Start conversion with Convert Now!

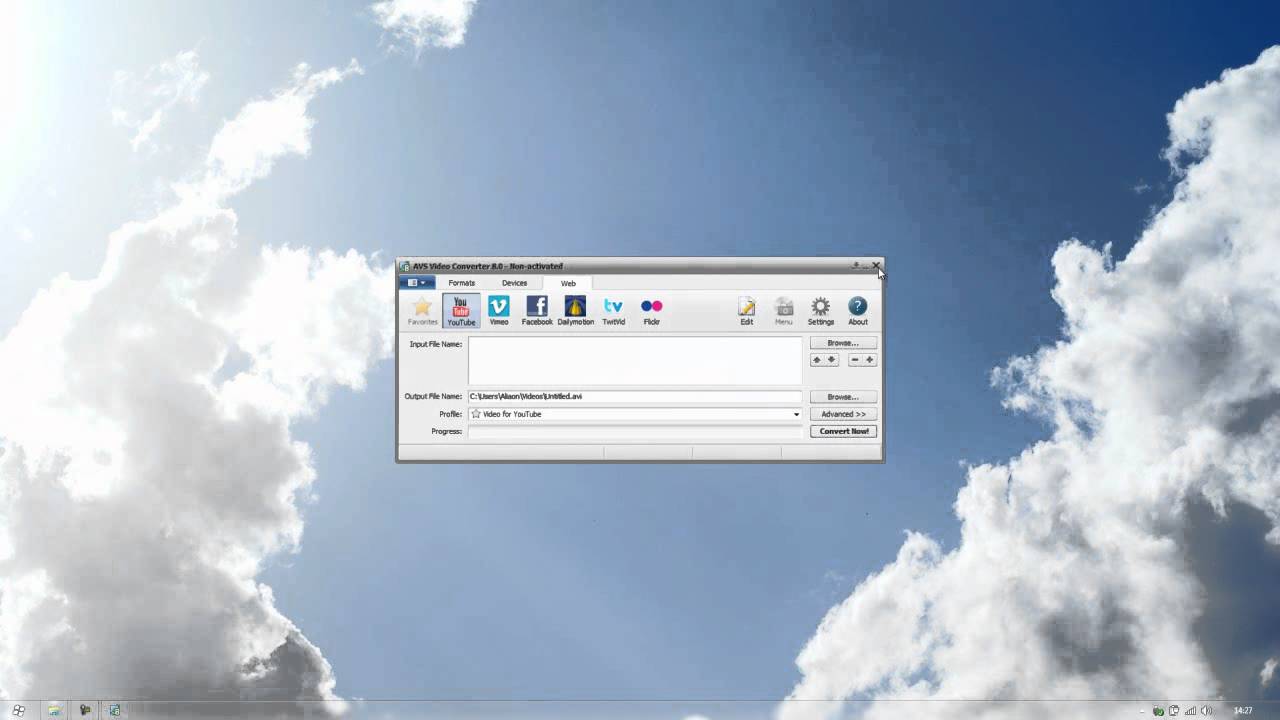coord(843,431)
